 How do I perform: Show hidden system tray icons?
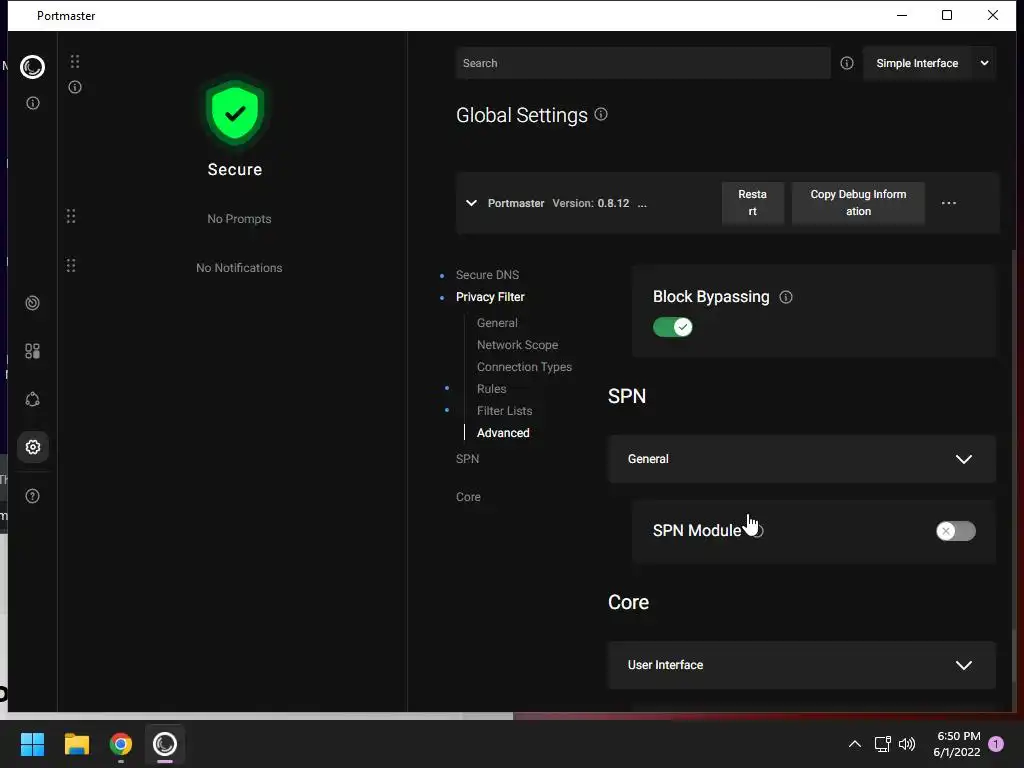(854, 744)
